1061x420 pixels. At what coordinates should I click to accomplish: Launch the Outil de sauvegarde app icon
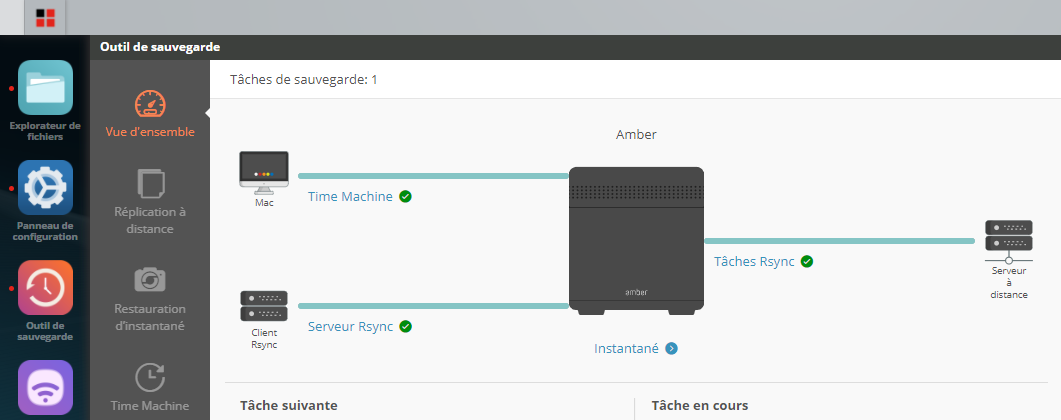pyautogui.click(x=45, y=288)
